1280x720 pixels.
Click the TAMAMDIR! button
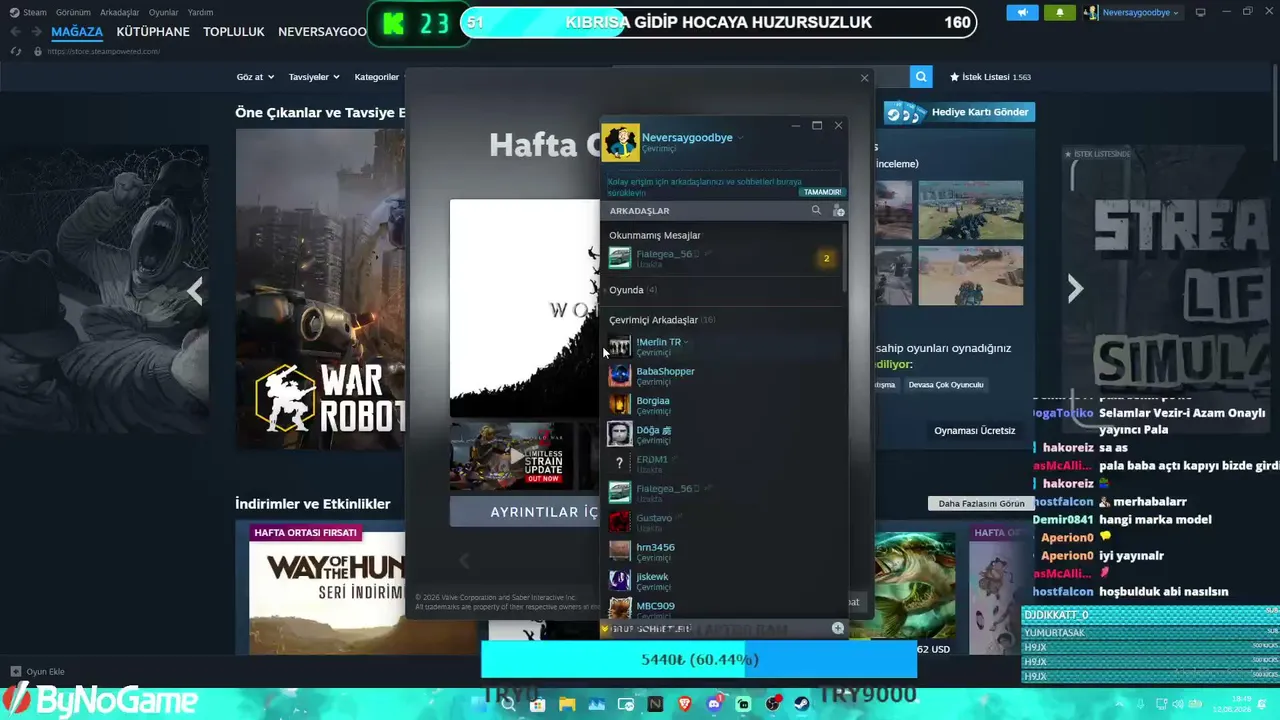point(822,192)
